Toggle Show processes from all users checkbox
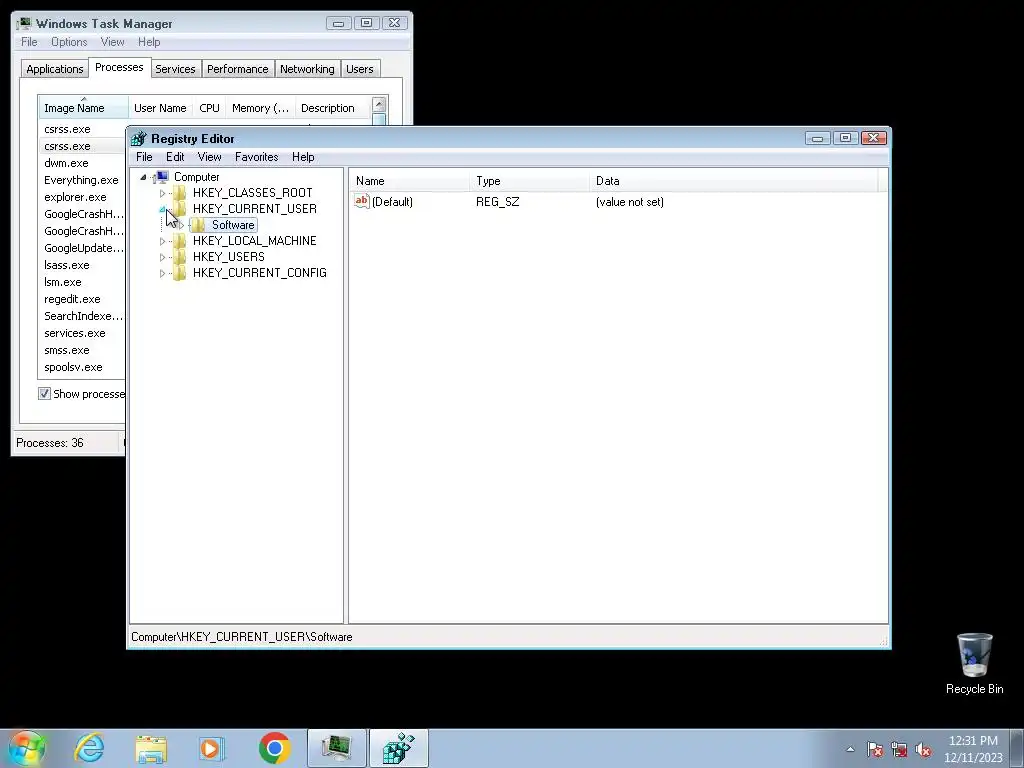This screenshot has height=768, width=1024. (x=44, y=394)
